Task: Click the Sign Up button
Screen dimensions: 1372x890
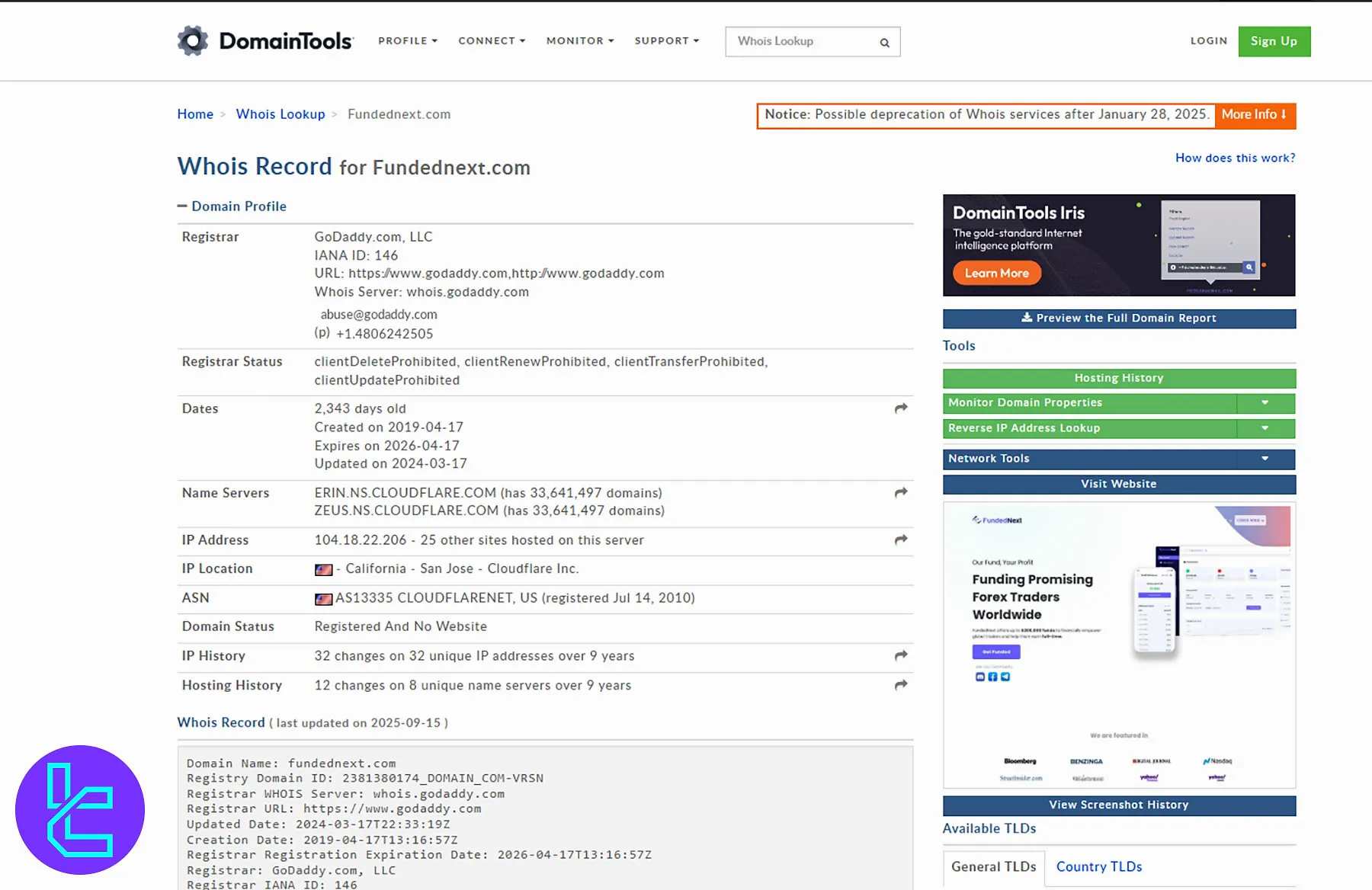Action: coord(1274,41)
